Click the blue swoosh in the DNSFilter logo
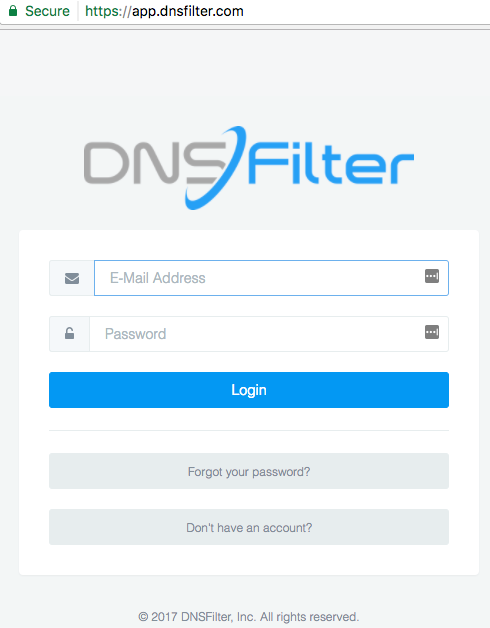Viewport: 490px width, 628px height. coord(216,167)
